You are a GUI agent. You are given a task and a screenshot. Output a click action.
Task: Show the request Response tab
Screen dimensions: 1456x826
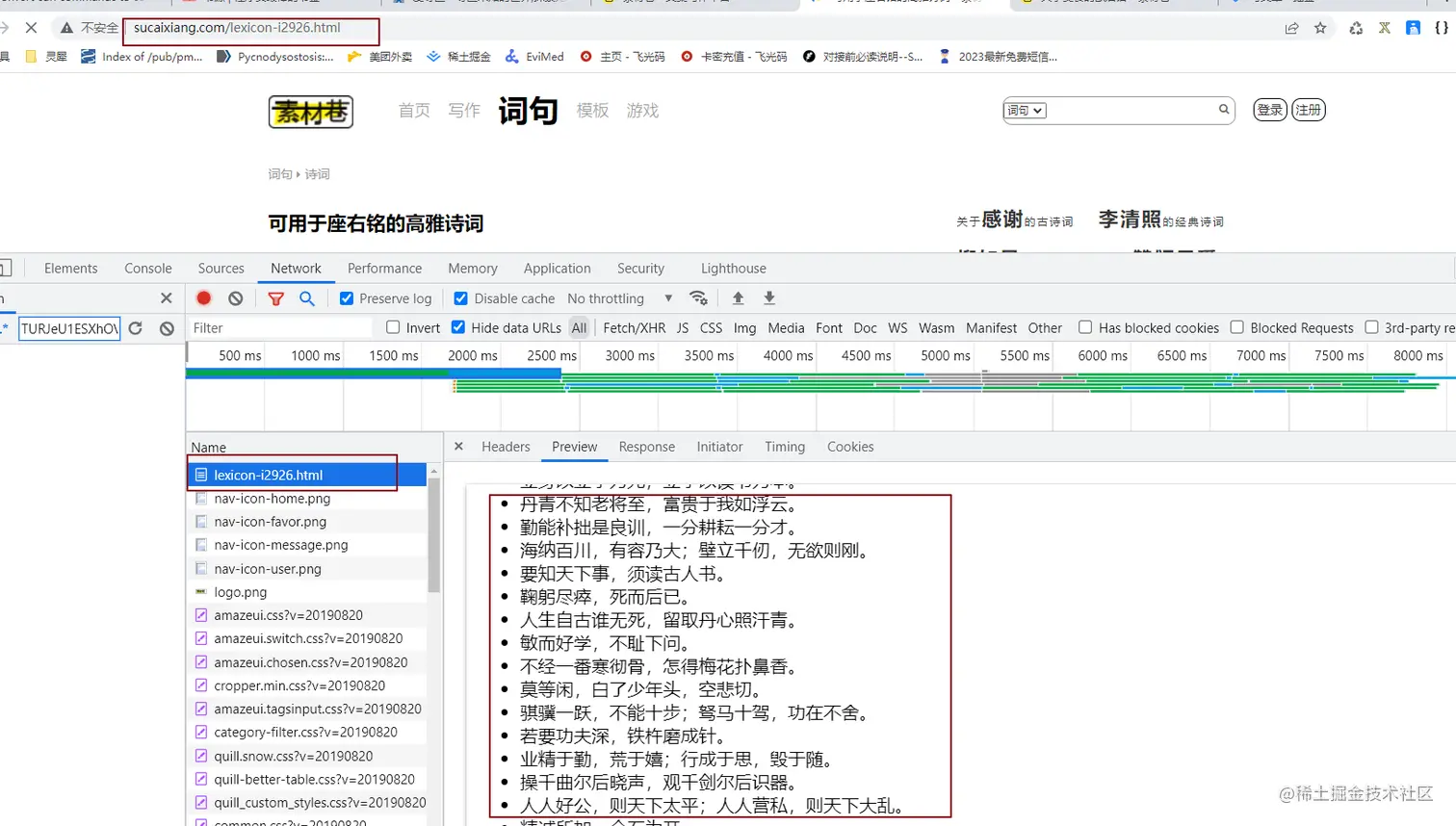pos(647,447)
